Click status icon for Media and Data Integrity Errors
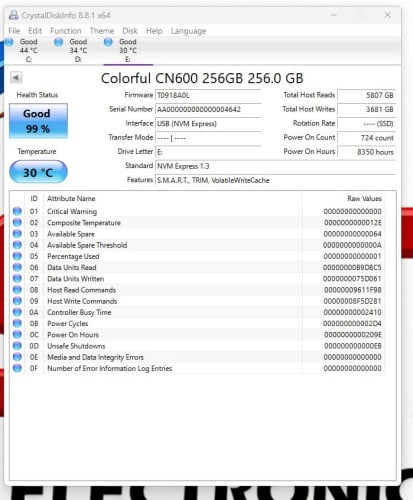 coord(17,357)
